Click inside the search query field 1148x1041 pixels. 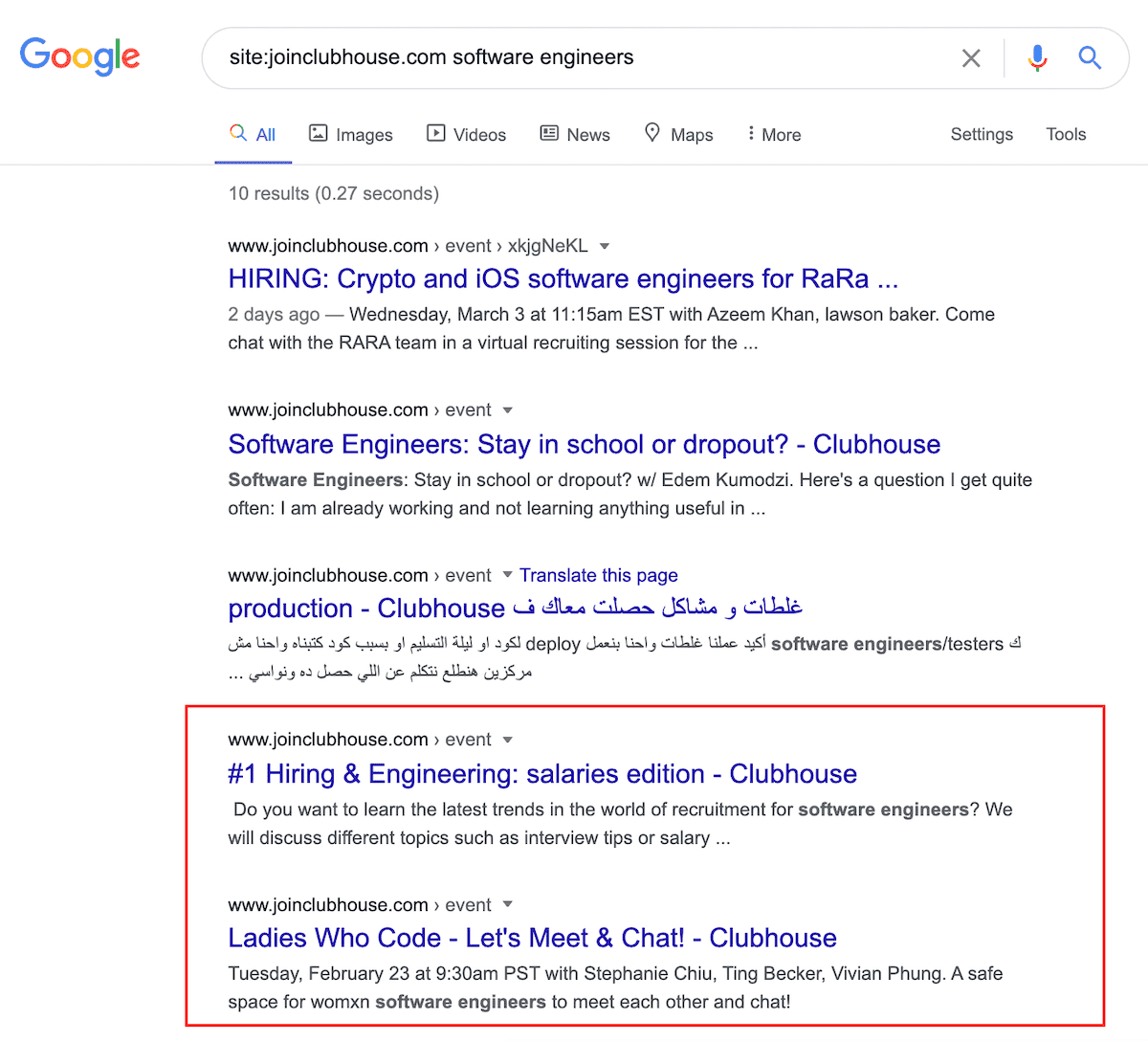pyautogui.click(x=574, y=57)
